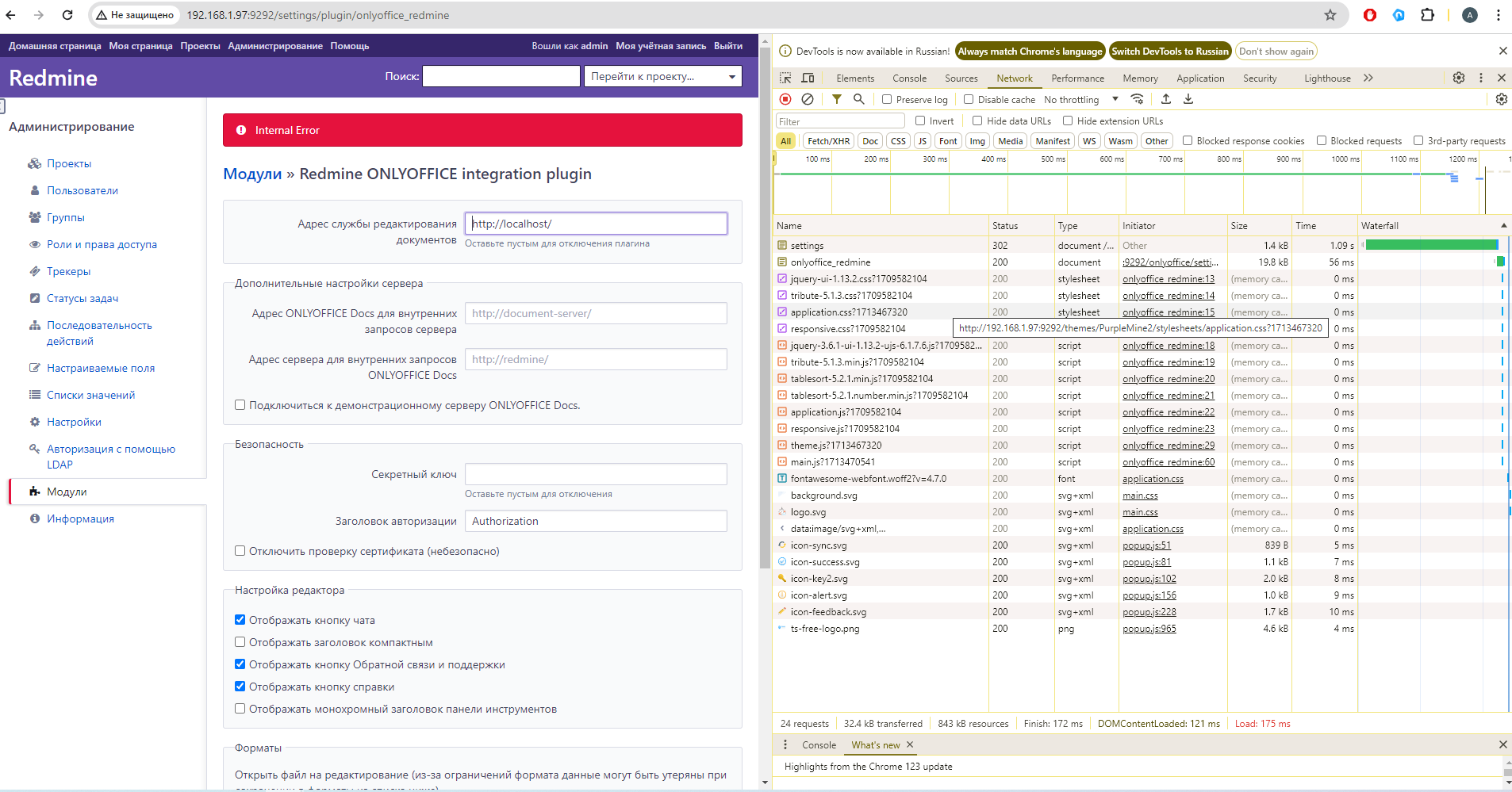
Task: Switch to the Elements tab
Action: tap(855, 78)
